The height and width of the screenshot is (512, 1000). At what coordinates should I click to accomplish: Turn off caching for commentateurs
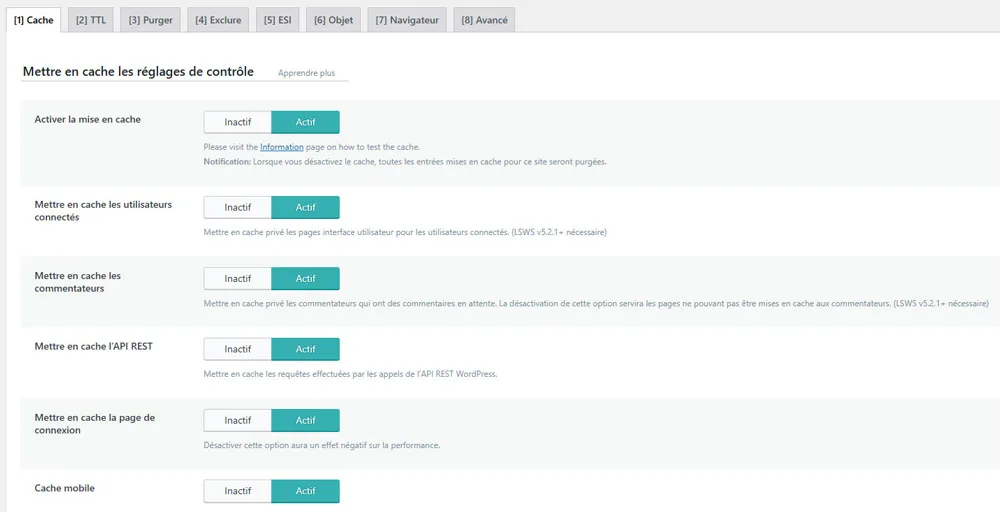(x=238, y=278)
